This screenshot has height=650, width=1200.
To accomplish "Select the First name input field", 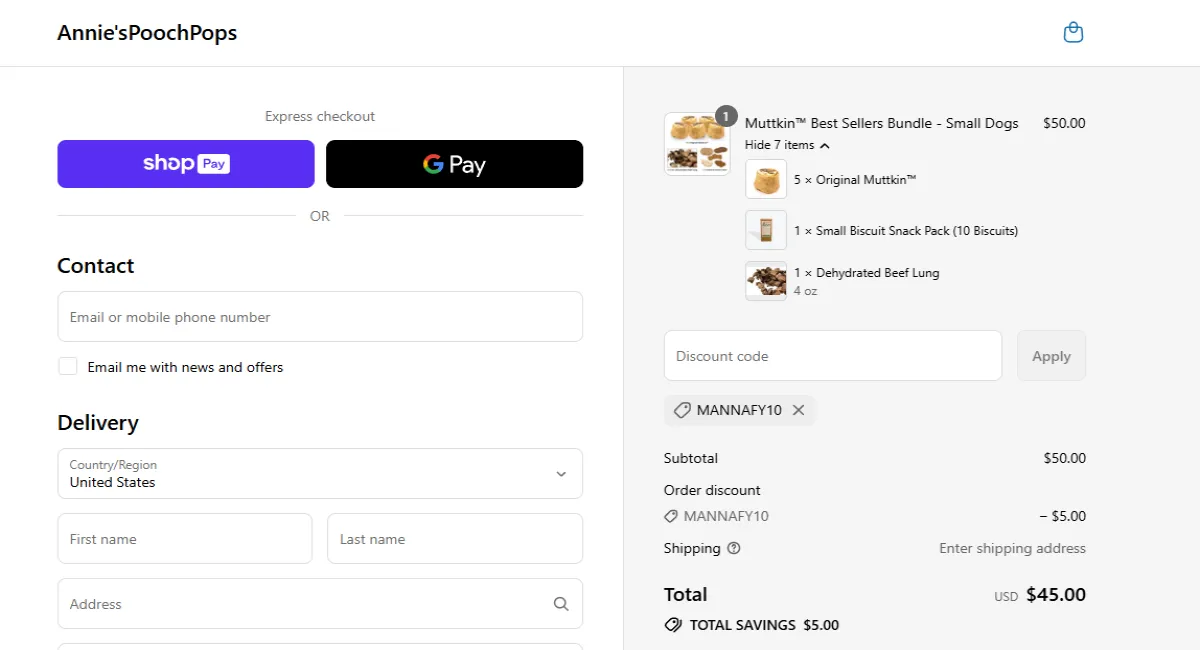I will click(x=185, y=539).
